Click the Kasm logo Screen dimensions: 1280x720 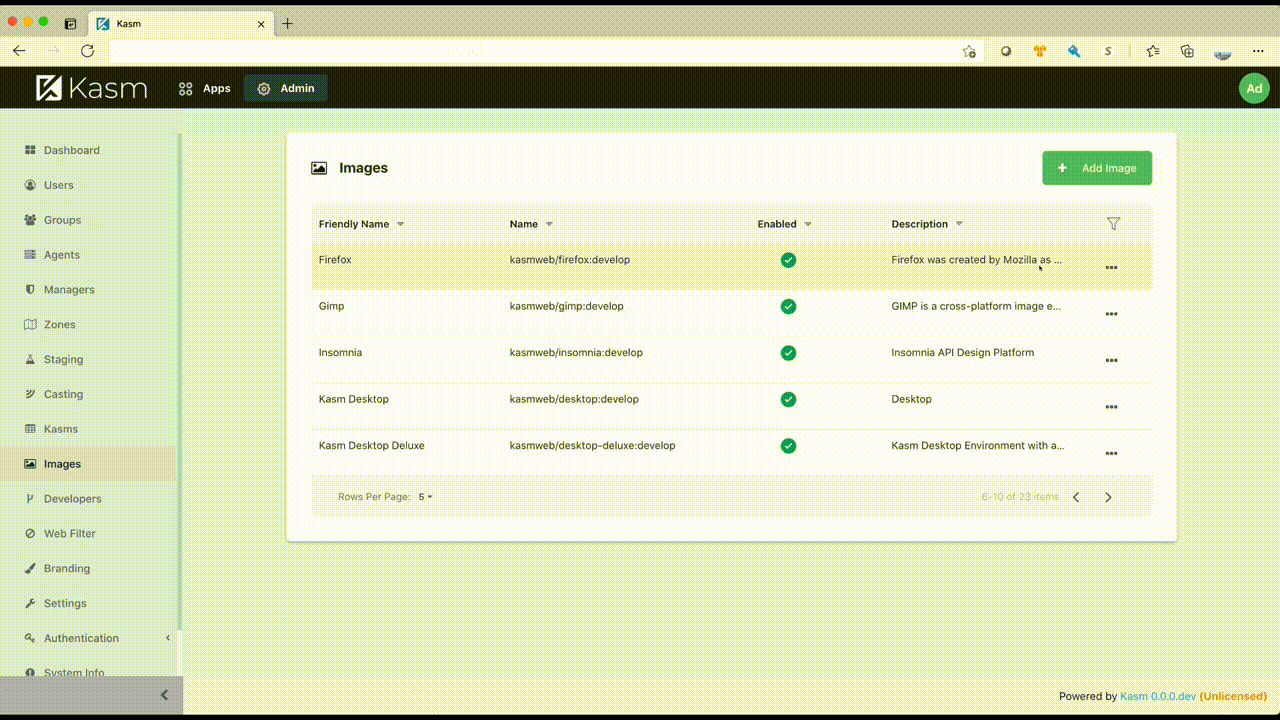point(91,88)
